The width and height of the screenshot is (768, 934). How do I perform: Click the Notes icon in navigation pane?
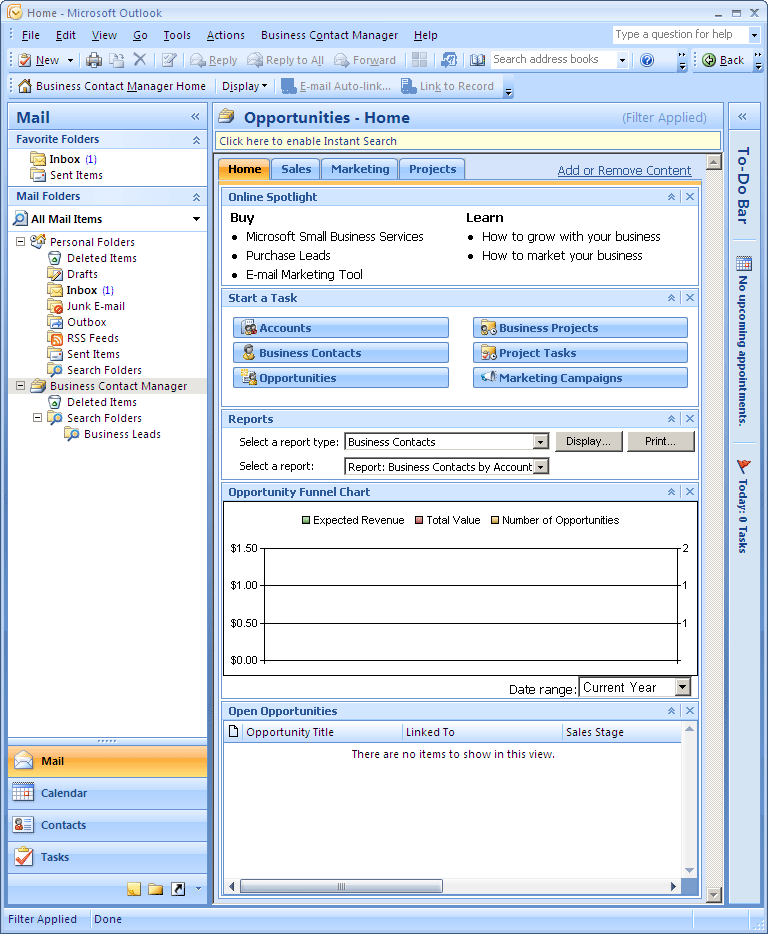134,889
